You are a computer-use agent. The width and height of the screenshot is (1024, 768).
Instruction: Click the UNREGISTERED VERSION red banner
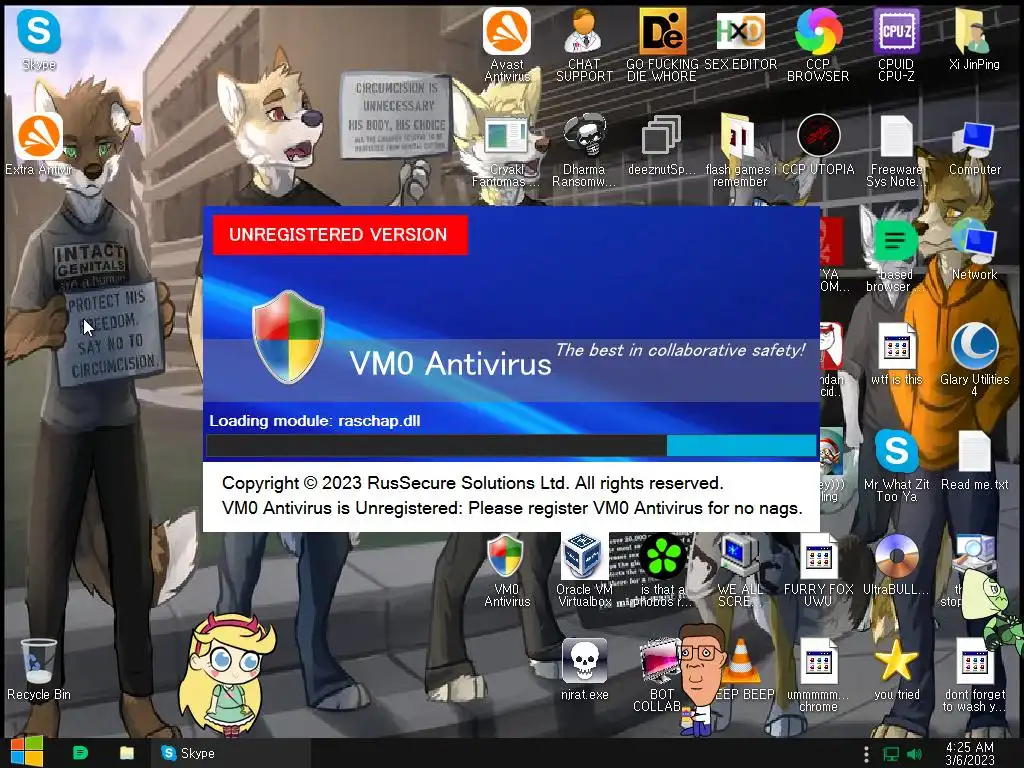340,234
